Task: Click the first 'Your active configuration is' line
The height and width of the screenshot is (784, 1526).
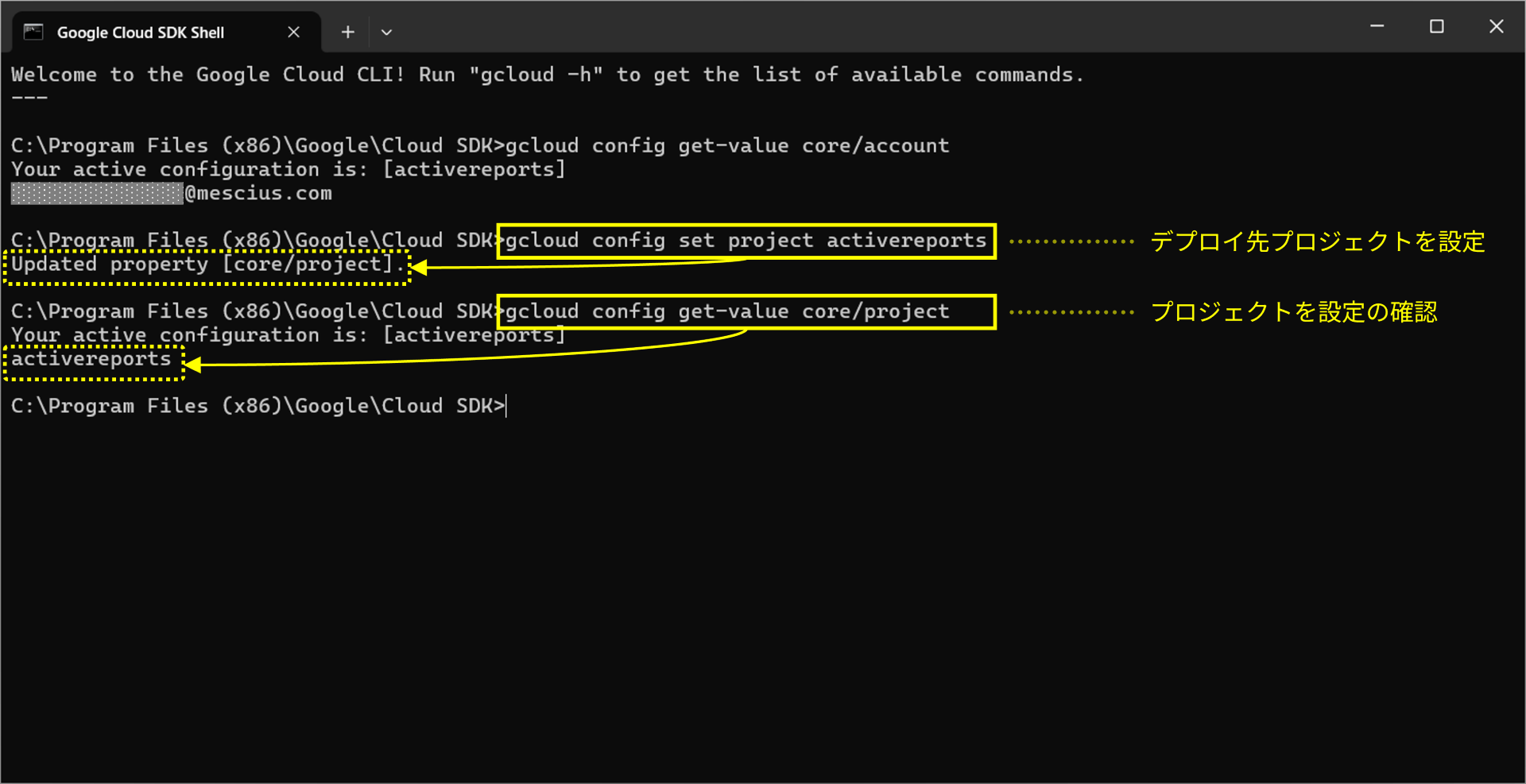Action: pyautogui.click(x=288, y=169)
